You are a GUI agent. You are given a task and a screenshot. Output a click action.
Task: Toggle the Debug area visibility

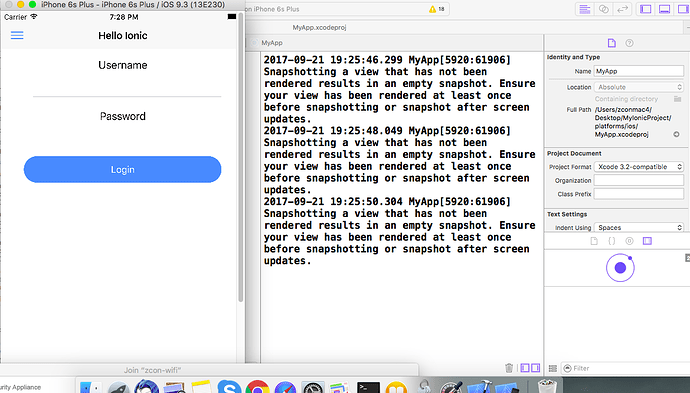(664, 9)
